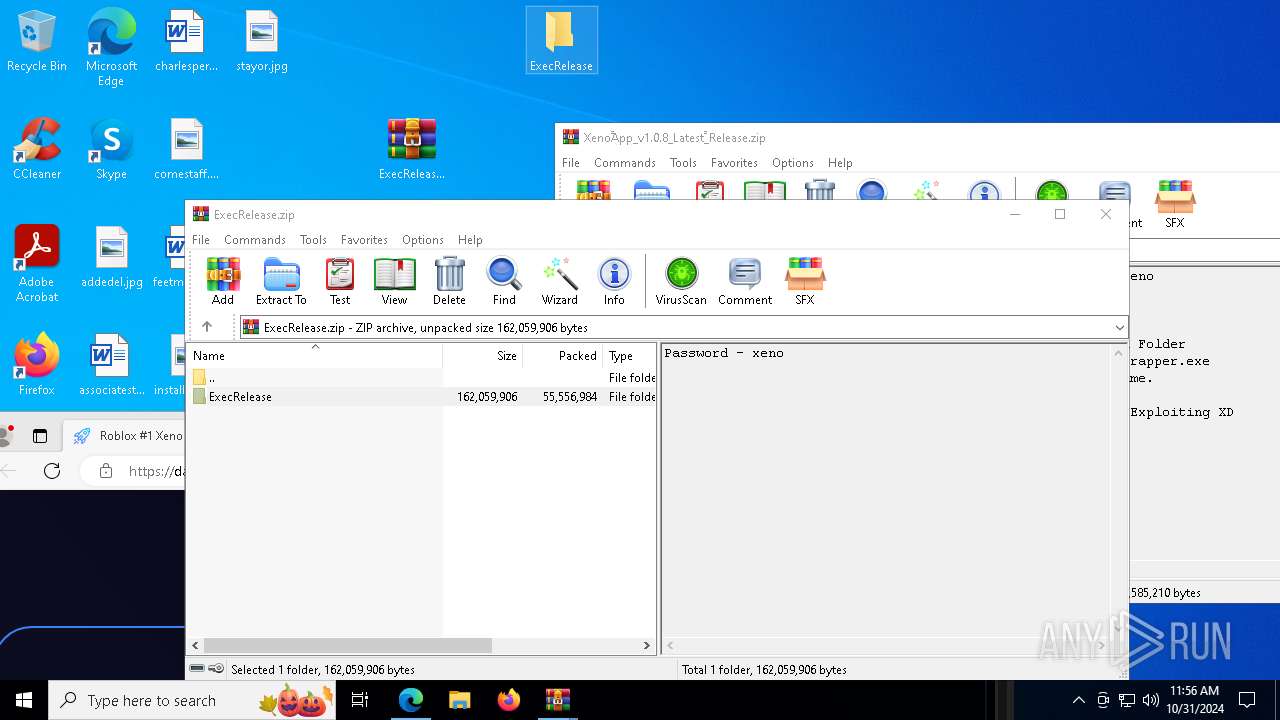Open File menu in ExecRelease.zip window
Screen dimensions: 1280x720
[x=201, y=240]
